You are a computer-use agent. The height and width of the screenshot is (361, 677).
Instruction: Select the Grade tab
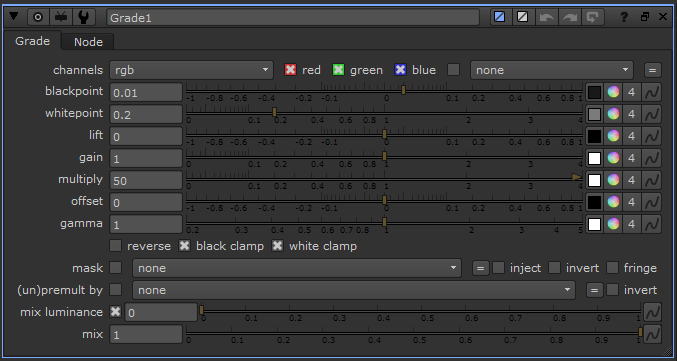(32, 41)
